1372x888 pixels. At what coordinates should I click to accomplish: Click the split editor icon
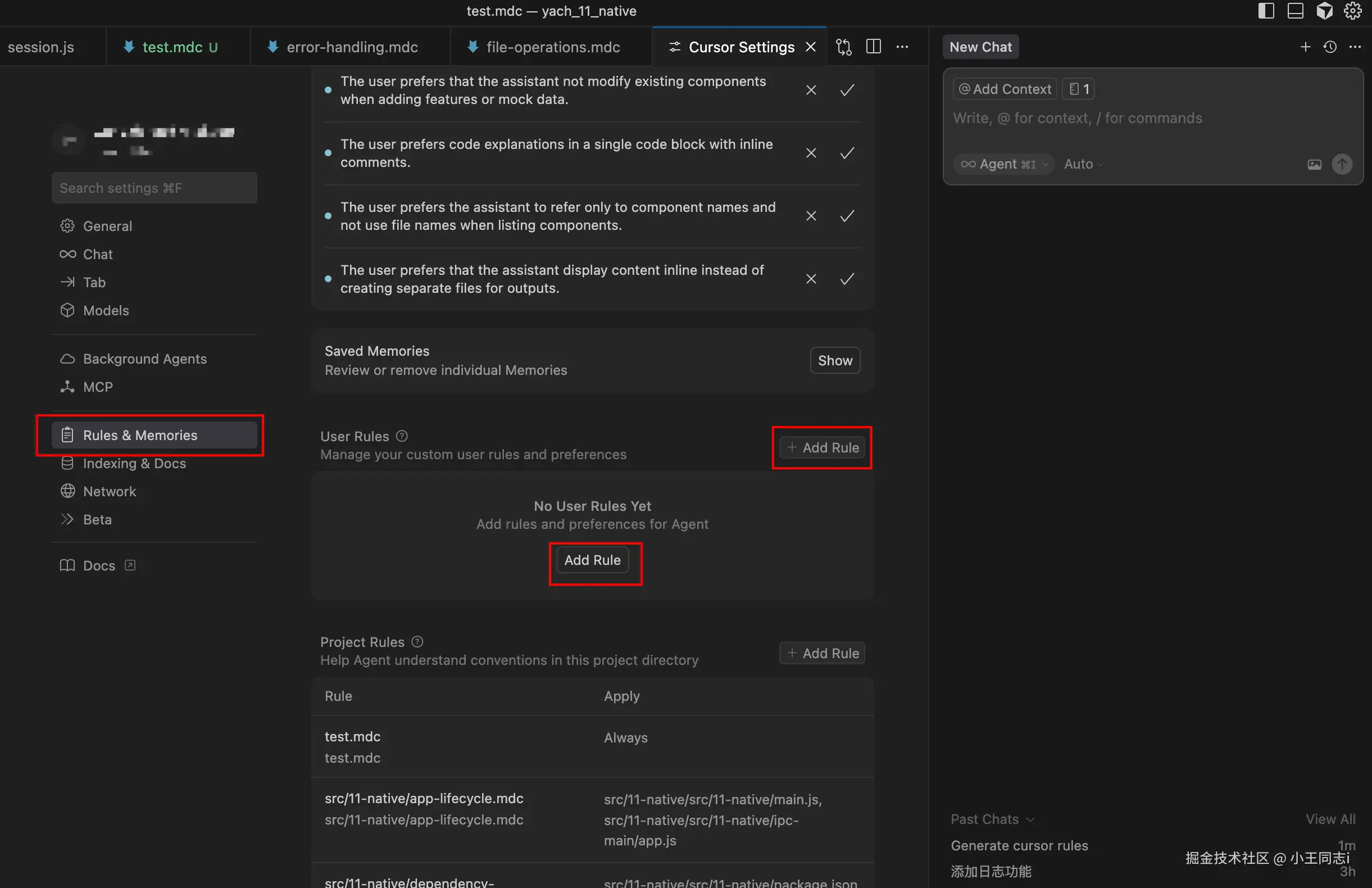pyautogui.click(x=873, y=47)
